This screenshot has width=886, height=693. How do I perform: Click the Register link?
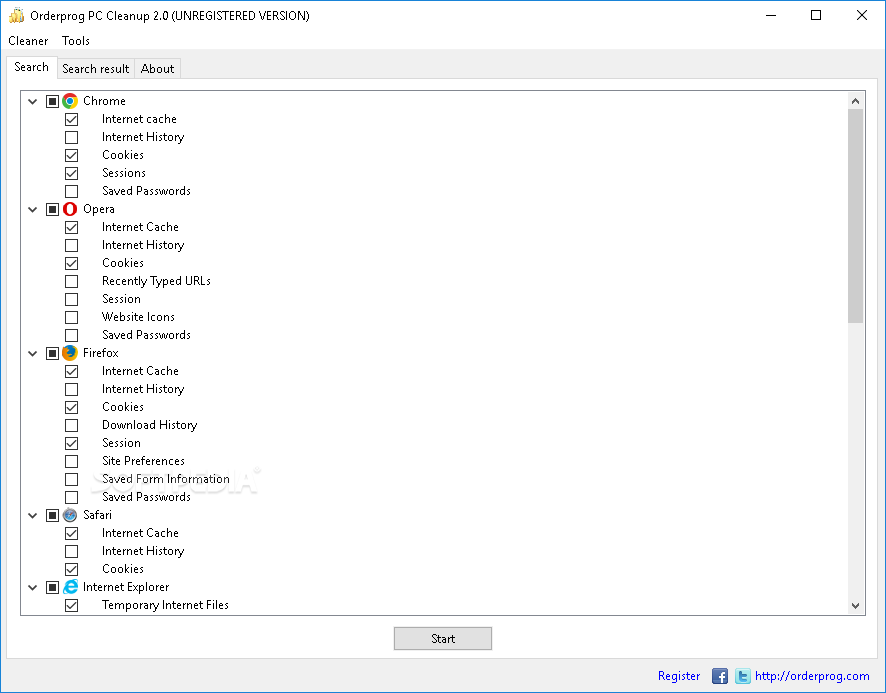click(679, 676)
